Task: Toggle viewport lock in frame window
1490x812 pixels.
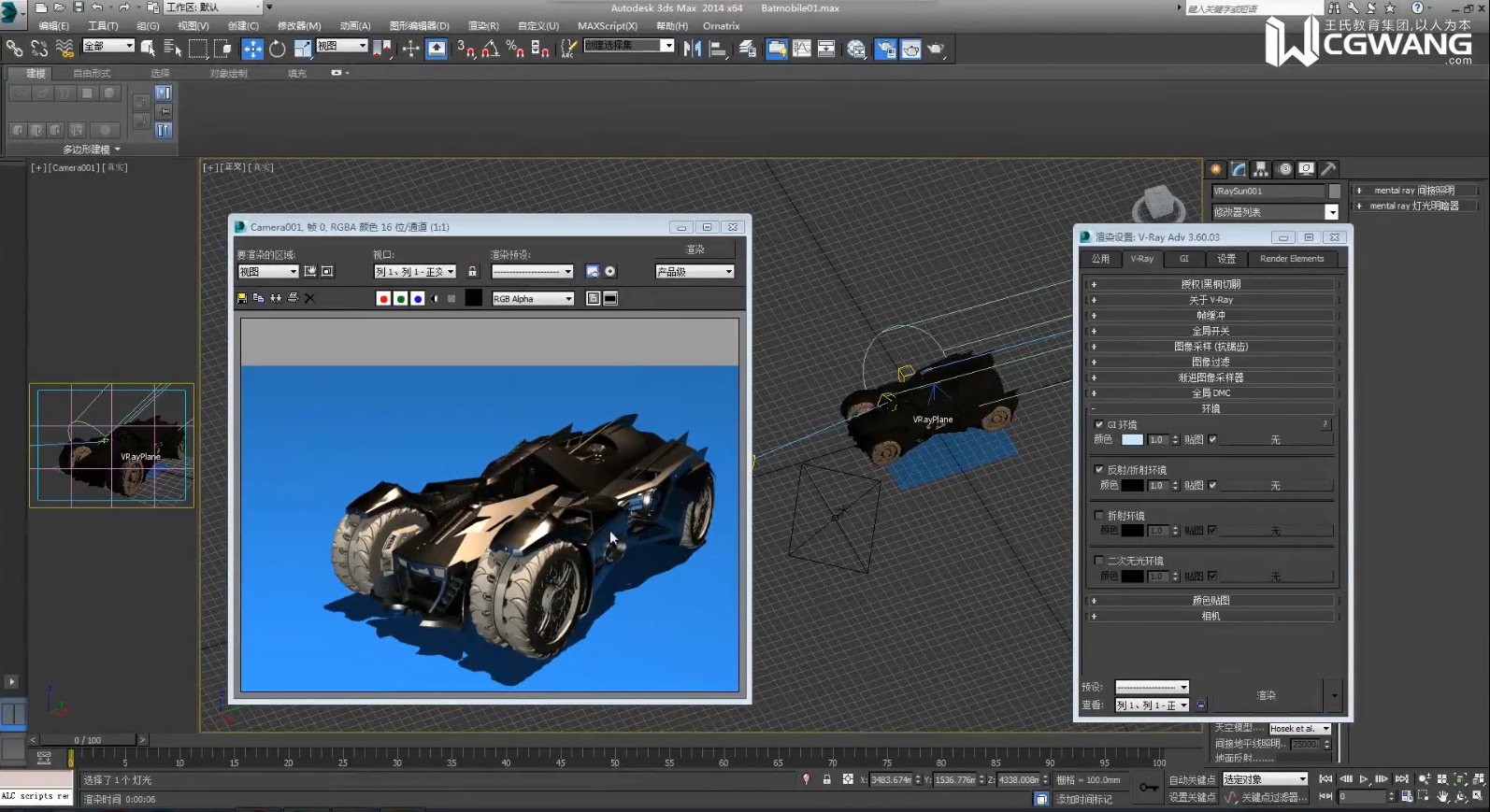Action: click(472, 271)
